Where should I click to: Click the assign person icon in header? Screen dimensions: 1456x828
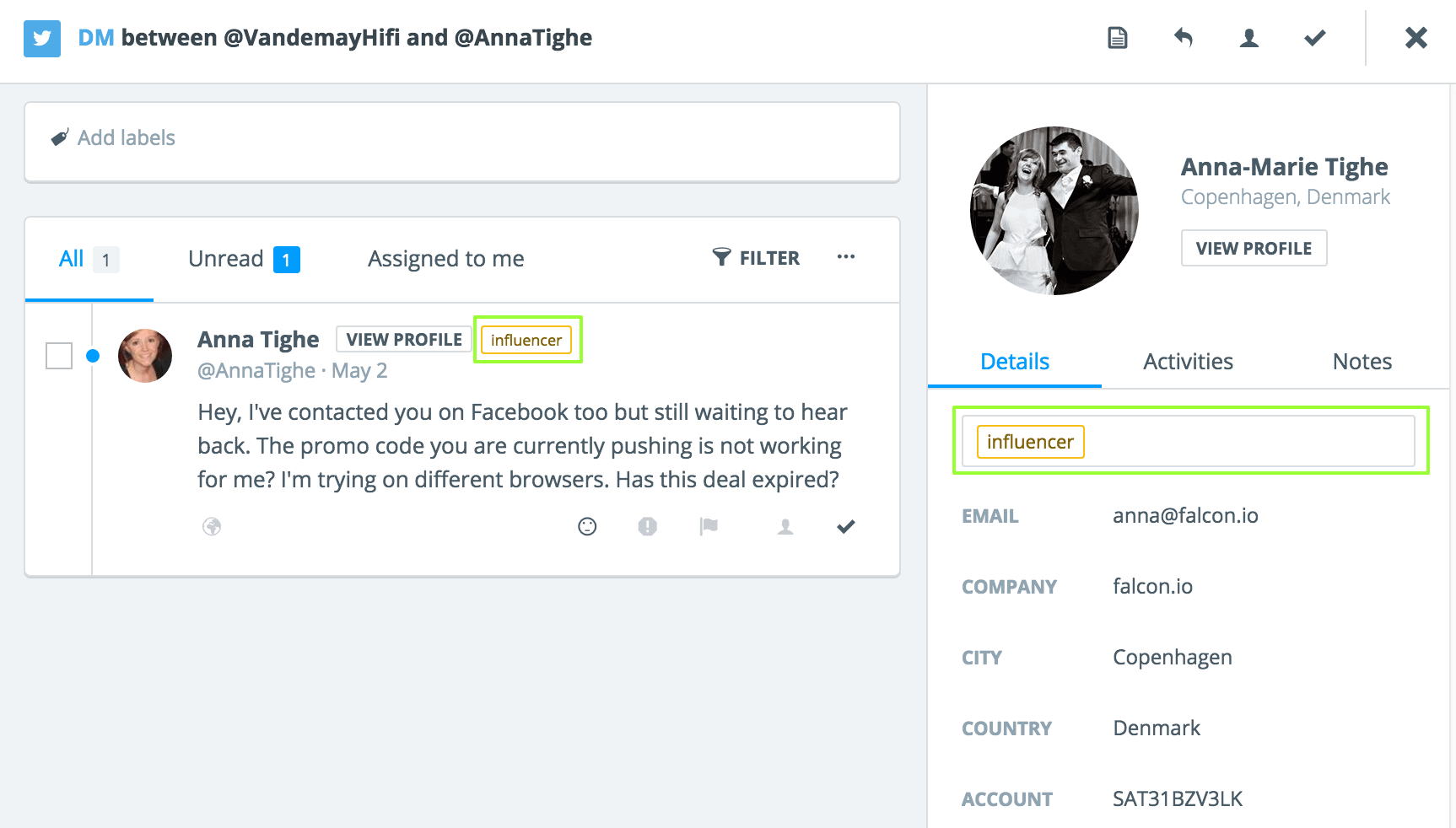click(1249, 38)
